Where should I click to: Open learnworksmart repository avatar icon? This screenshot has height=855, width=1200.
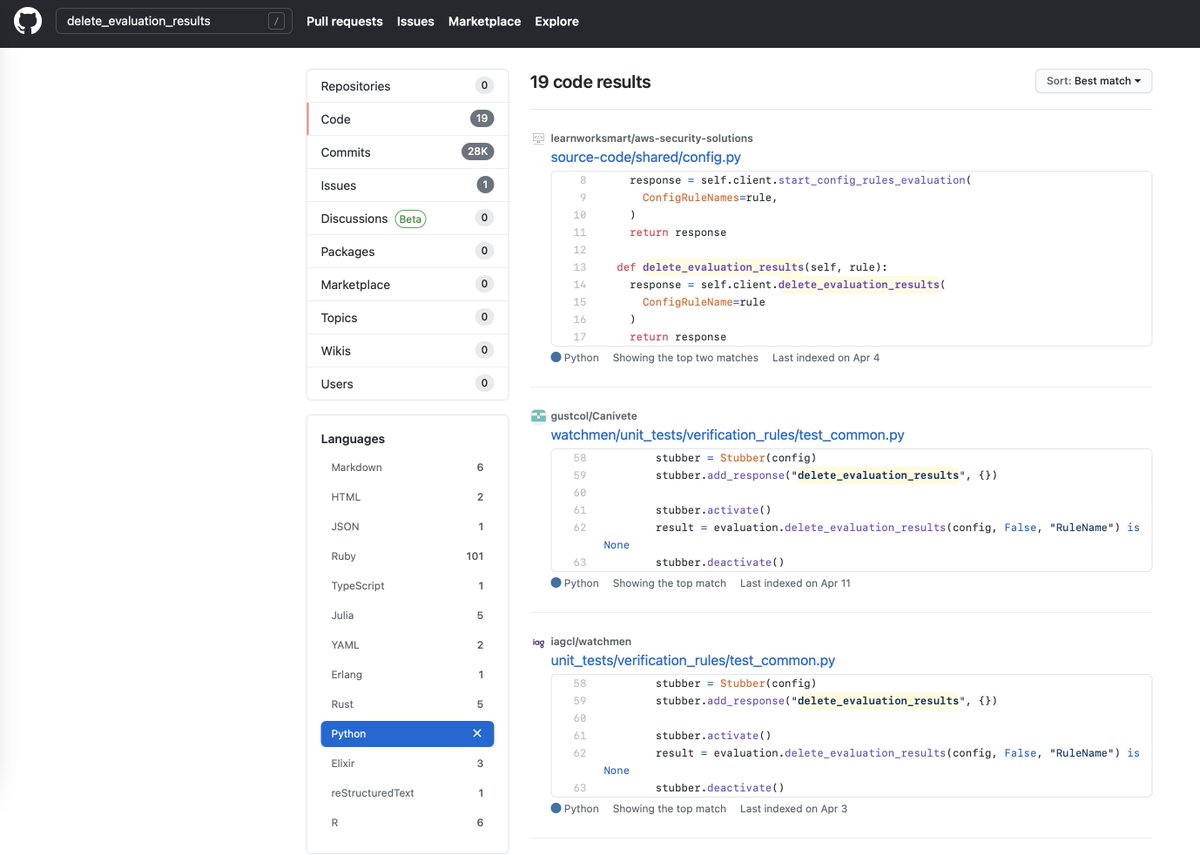(x=538, y=138)
